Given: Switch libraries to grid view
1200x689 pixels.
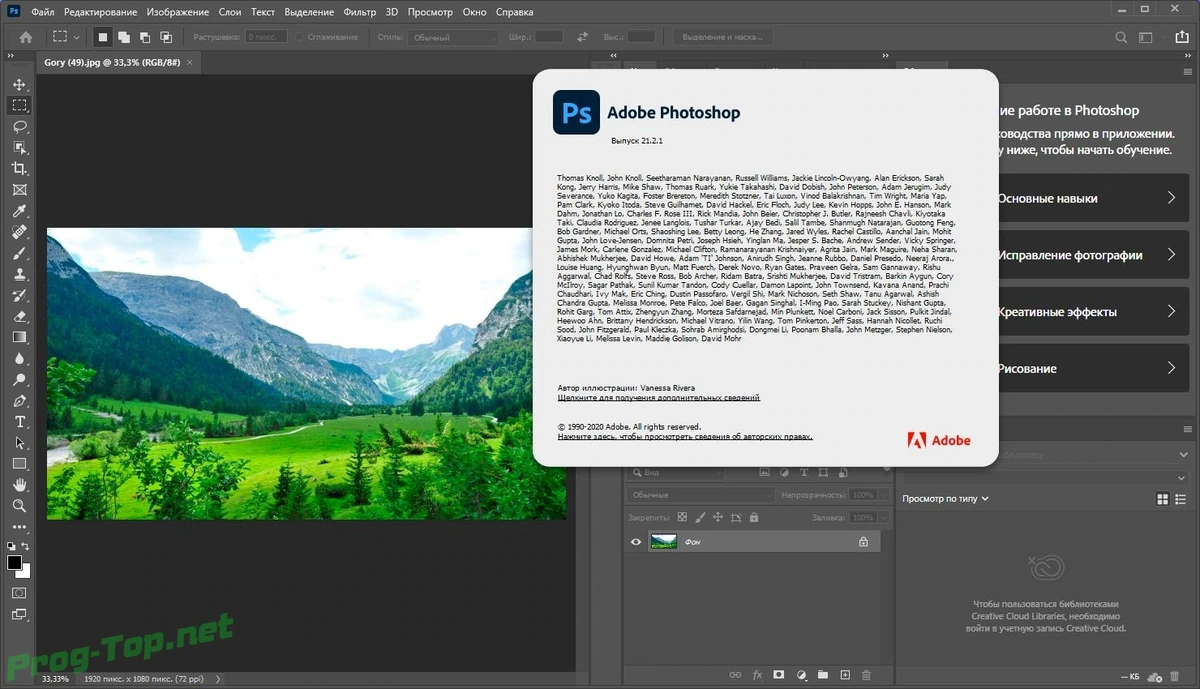Looking at the screenshot, I should 1162,499.
